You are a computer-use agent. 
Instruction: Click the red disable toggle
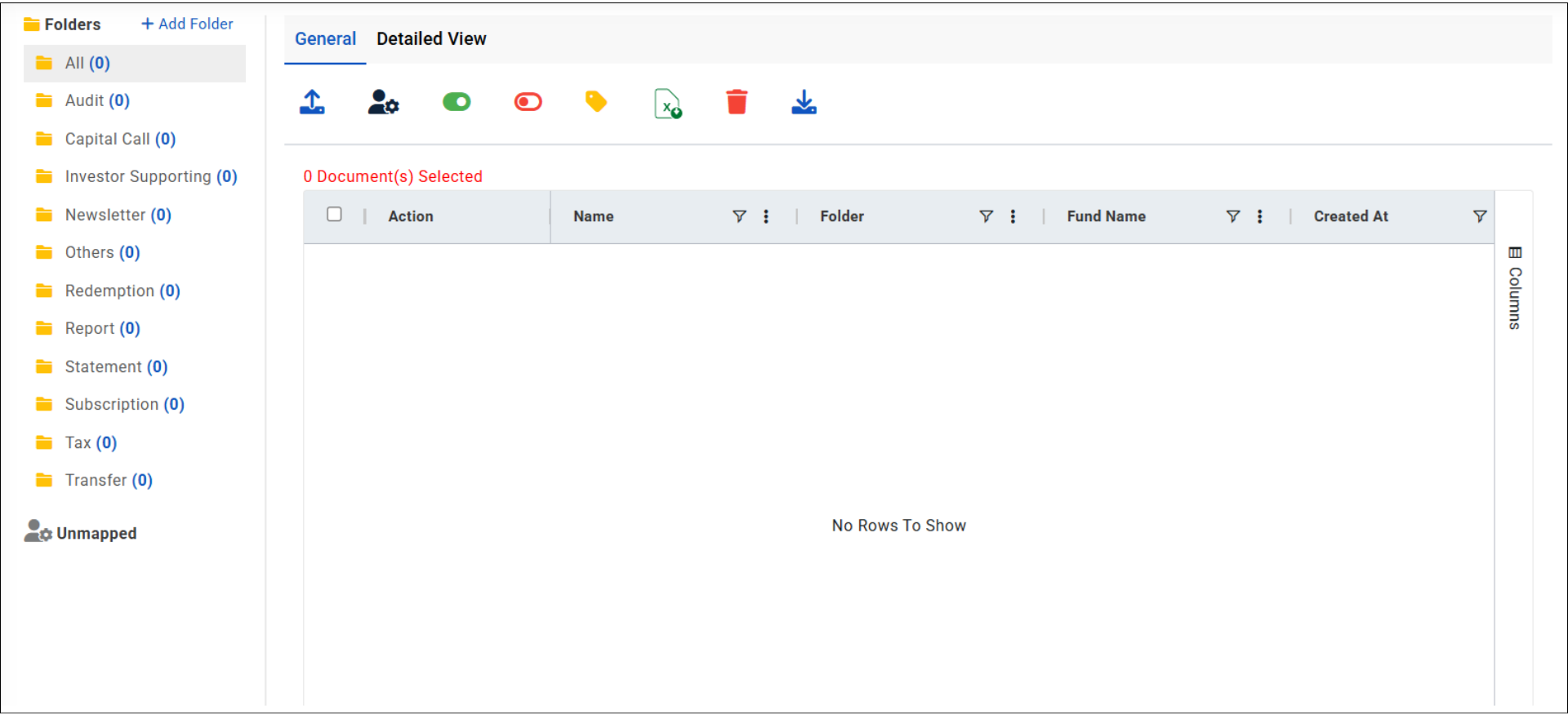click(528, 102)
